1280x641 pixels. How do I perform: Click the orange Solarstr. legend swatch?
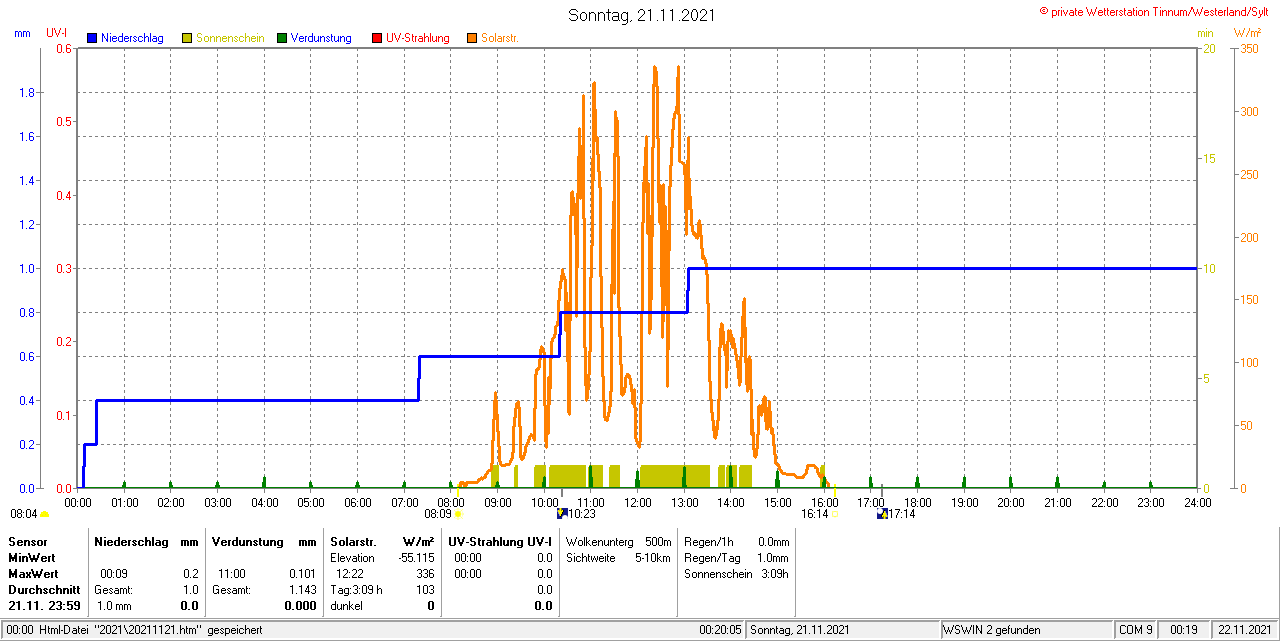coord(471,38)
